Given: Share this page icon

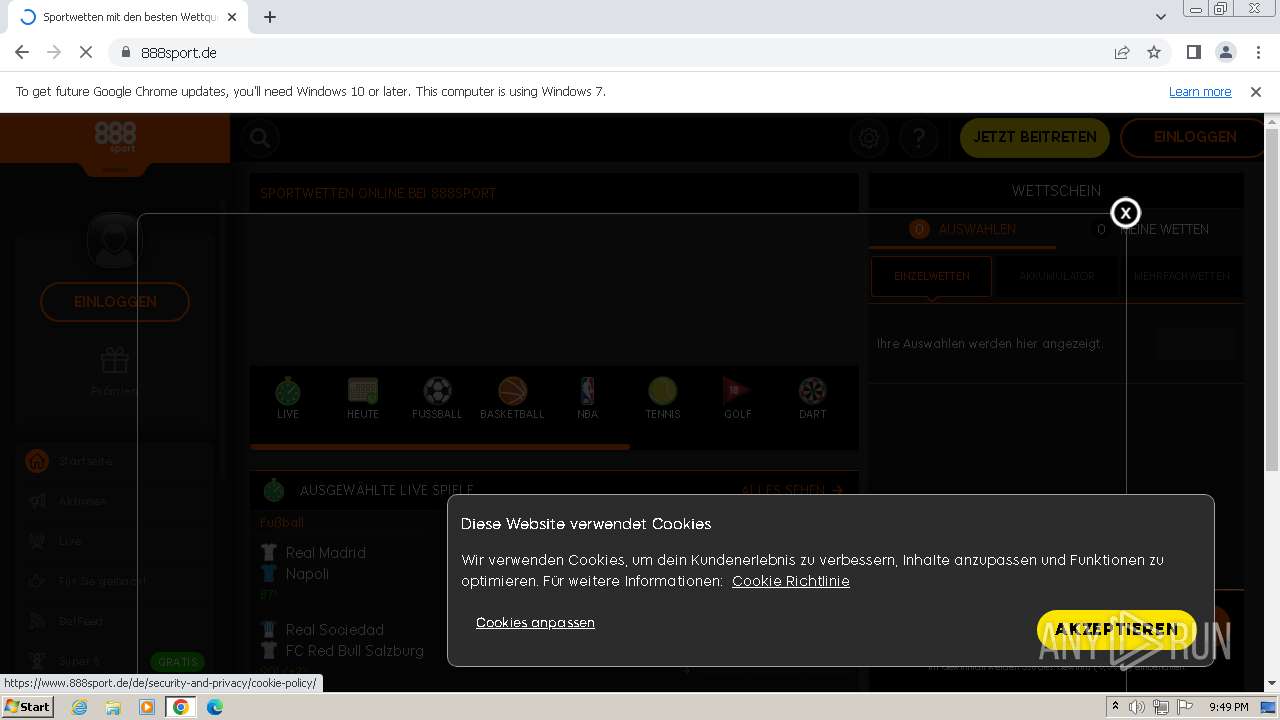Looking at the screenshot, I should coord(1122,53).
